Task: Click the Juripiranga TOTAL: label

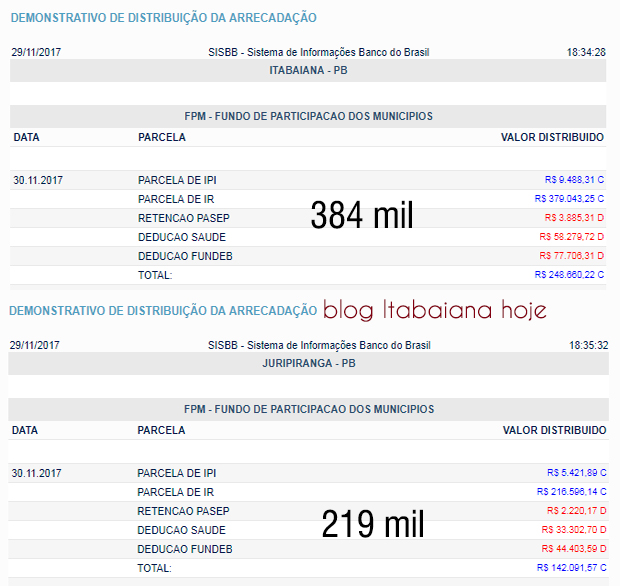Action: [x=155, y=568]
